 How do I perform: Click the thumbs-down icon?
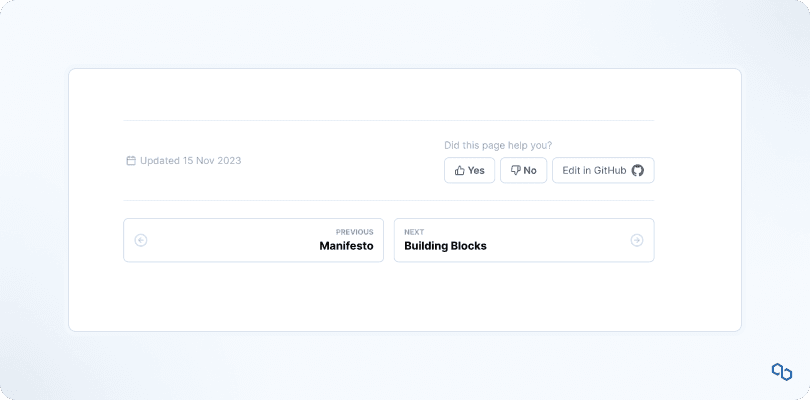(516, 171)
